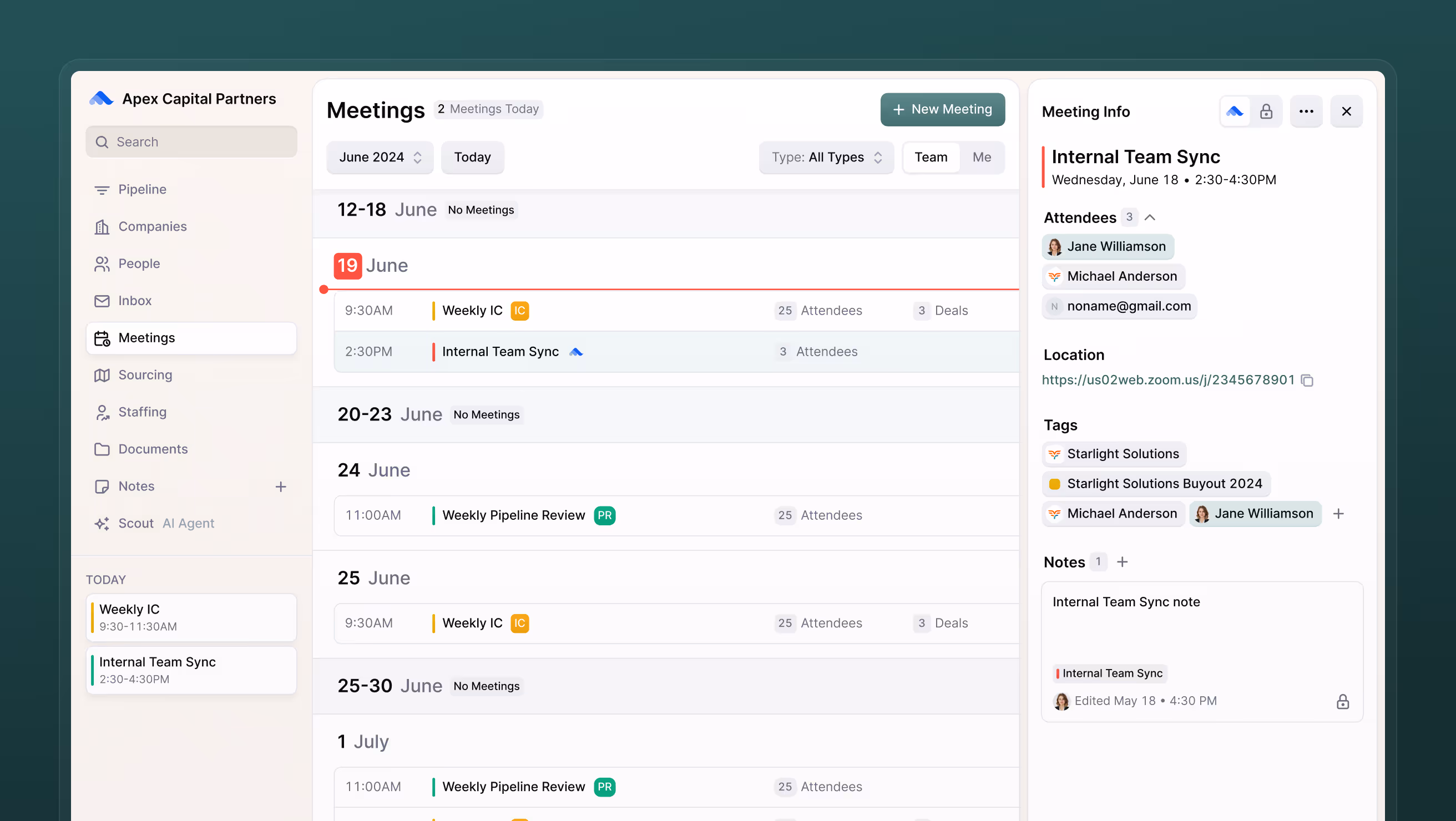Open the 9:30AM Weekly IC on 19 June

pyautogui.click(x=676, y=311)
